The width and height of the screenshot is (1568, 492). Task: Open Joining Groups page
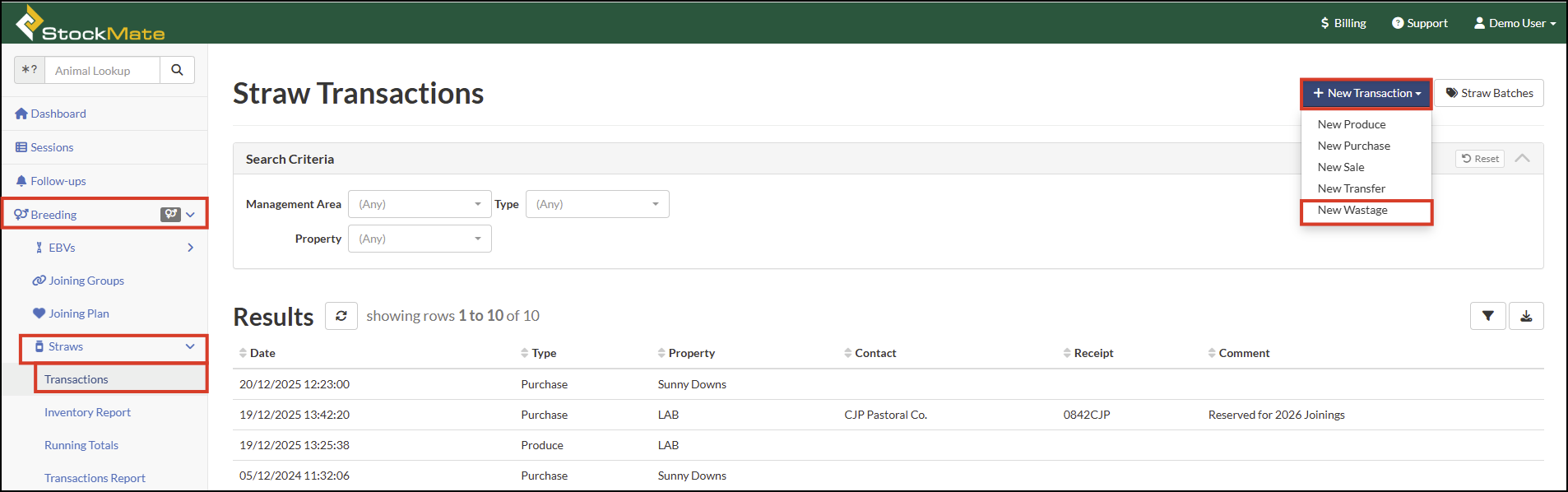[78, 281]
